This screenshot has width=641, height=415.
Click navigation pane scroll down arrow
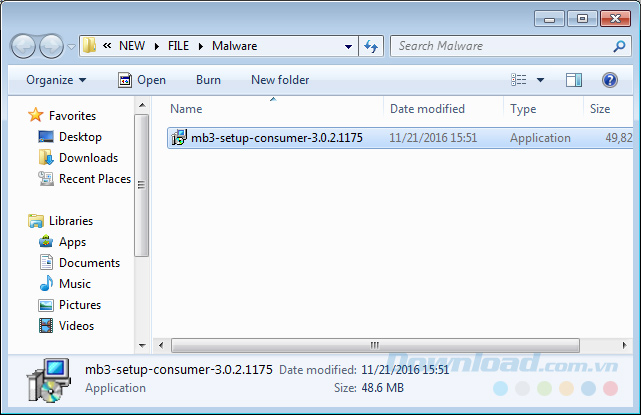click(142, 346)
